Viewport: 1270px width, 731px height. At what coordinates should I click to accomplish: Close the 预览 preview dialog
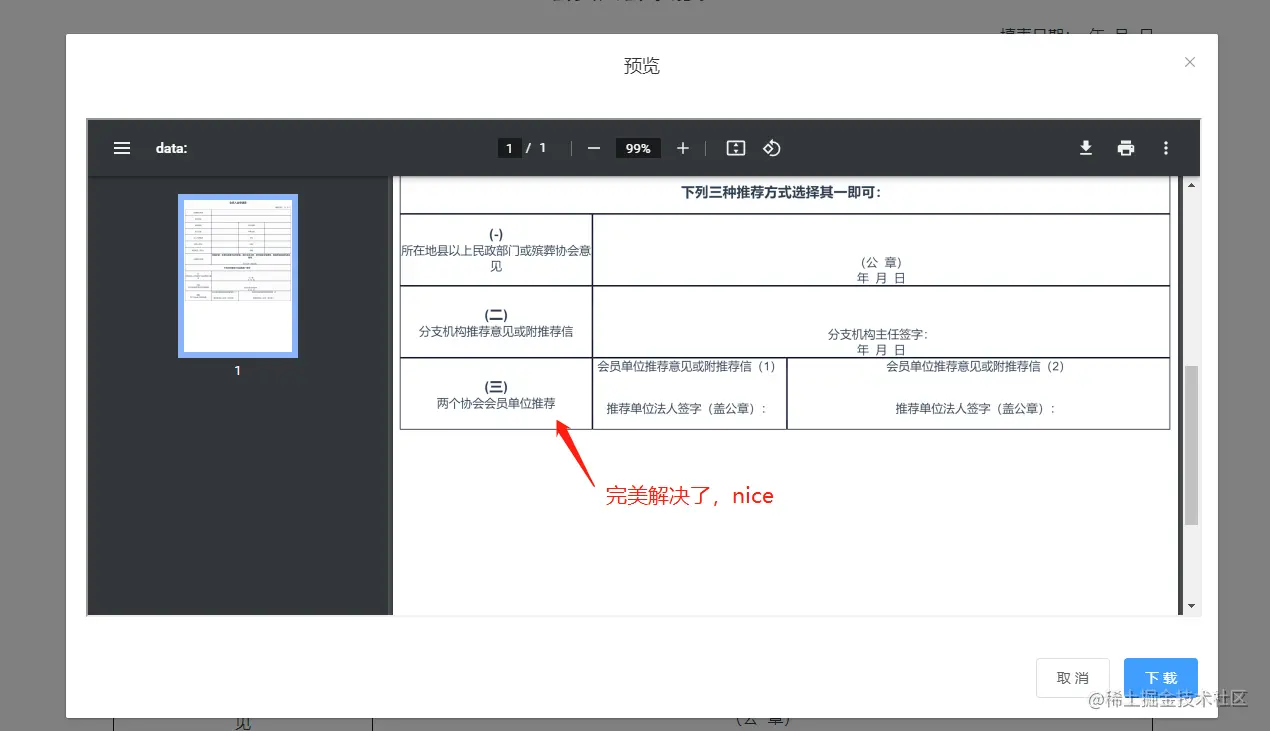pos(1190,62)
